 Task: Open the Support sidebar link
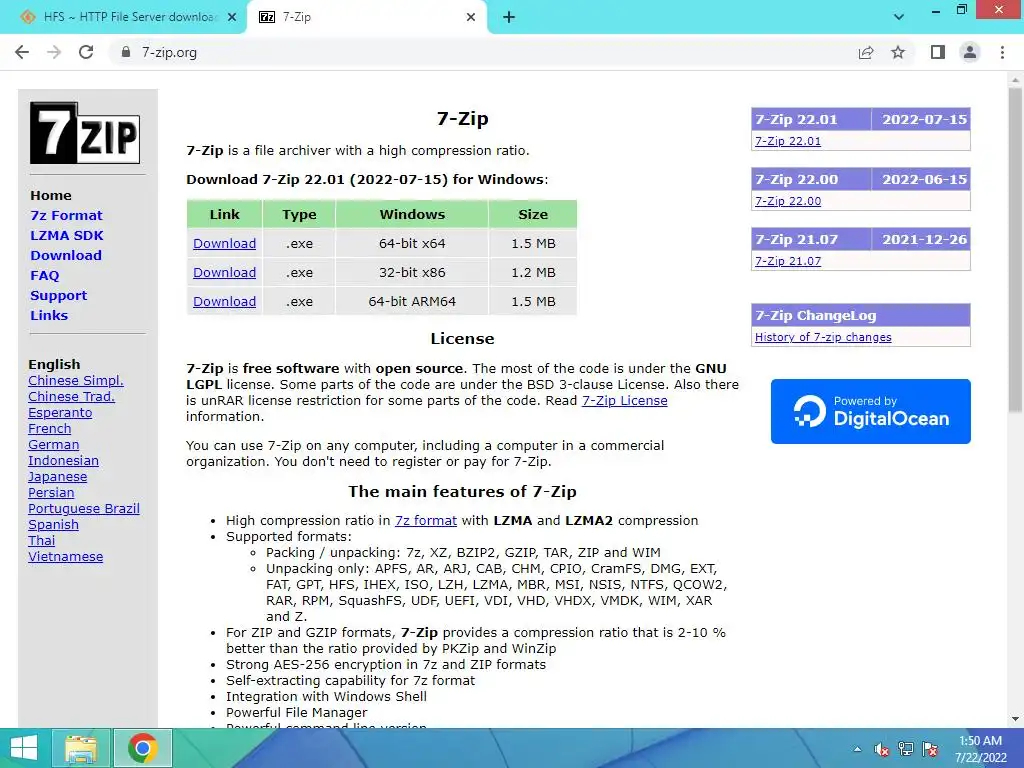point(58,295)
